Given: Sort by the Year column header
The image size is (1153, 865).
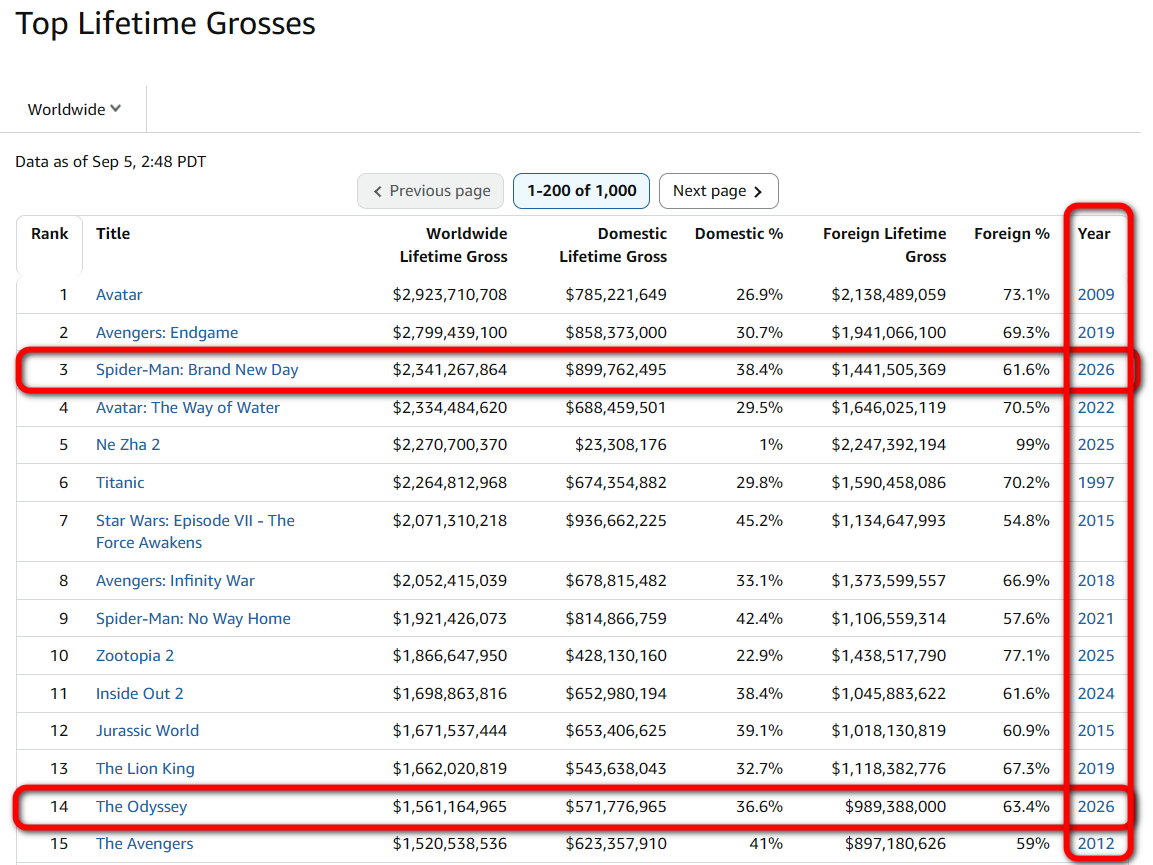Looking at the screenshot, I should click(1093, 234).
